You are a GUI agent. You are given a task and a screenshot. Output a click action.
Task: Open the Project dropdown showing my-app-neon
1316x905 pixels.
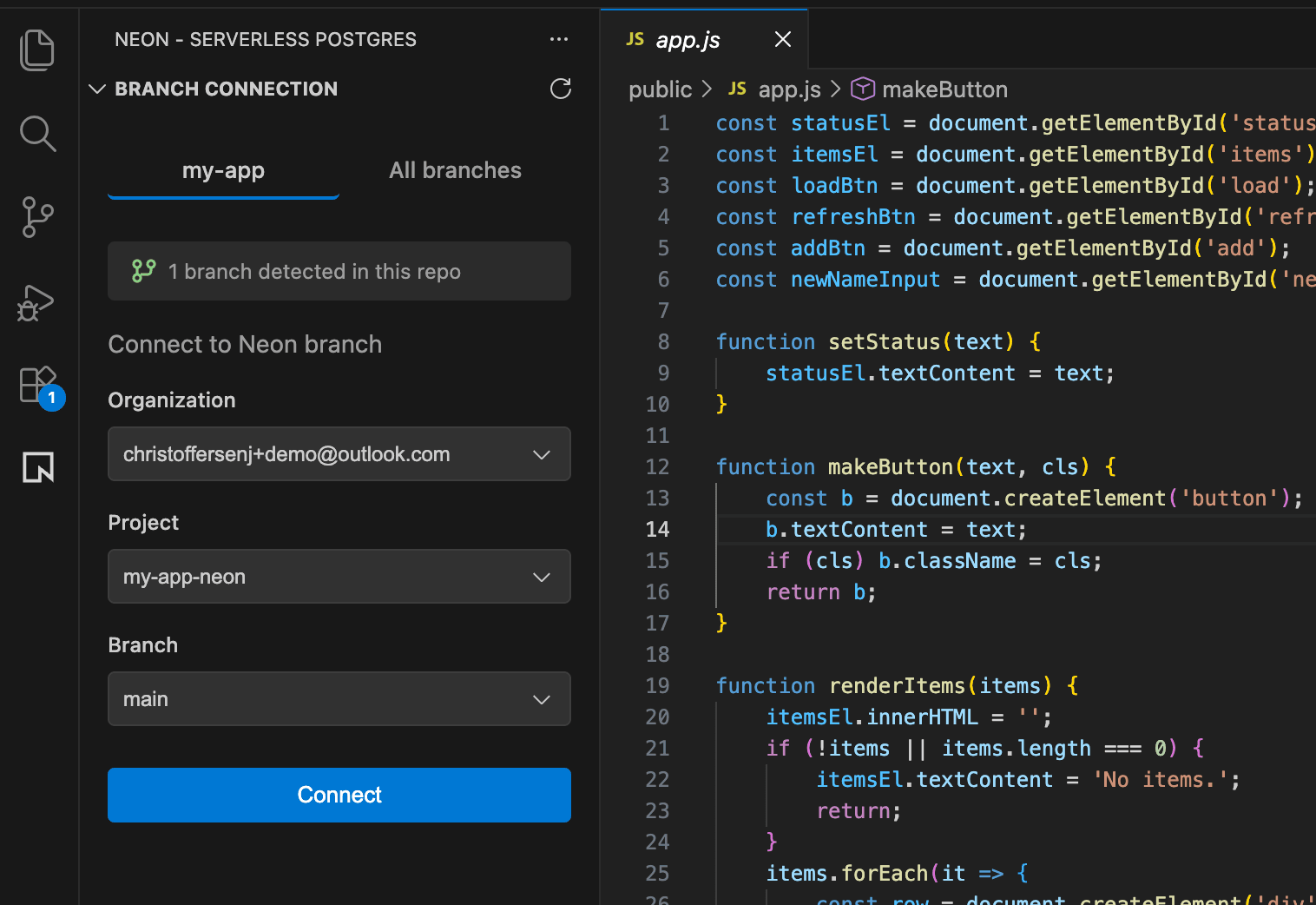(339, 577)
